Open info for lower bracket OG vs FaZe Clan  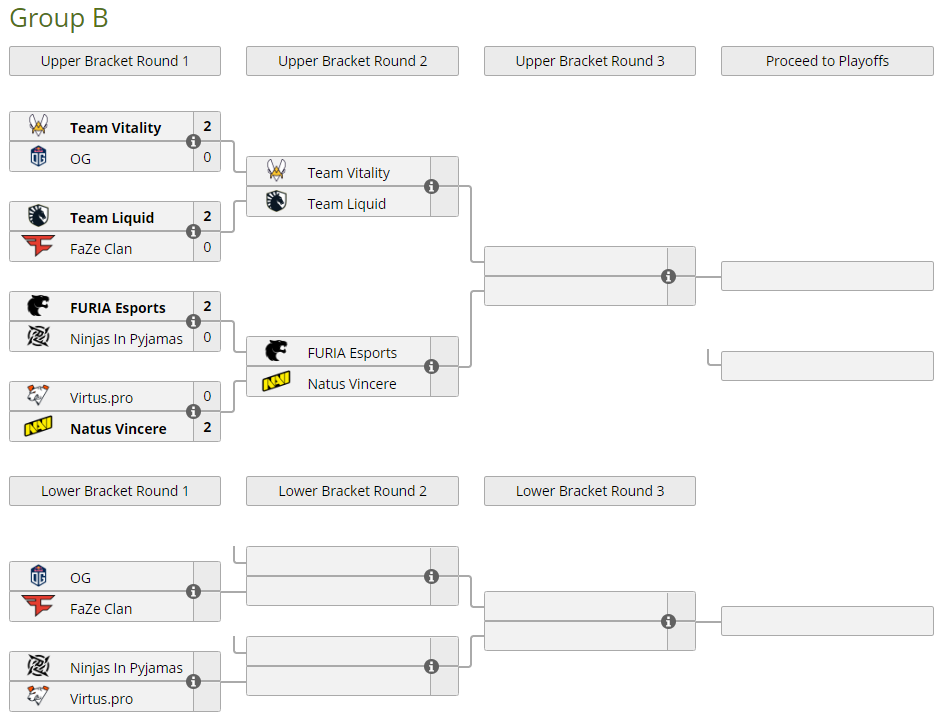point(194,592)
